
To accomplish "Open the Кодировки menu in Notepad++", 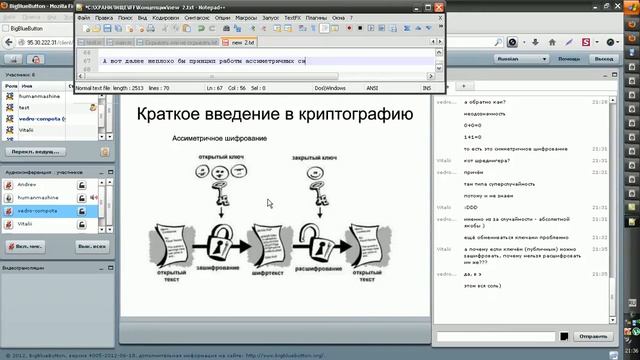I will coord(166,18).
